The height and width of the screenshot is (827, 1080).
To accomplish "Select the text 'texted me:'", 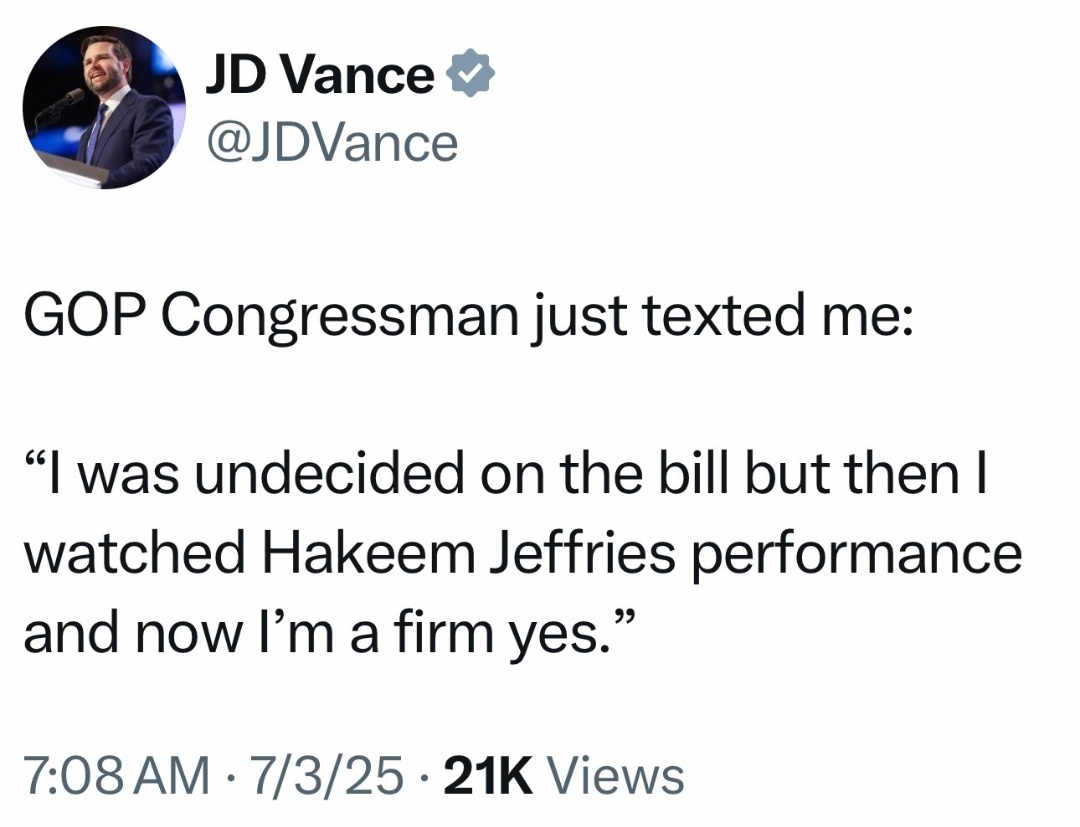I will pos(778,317).
